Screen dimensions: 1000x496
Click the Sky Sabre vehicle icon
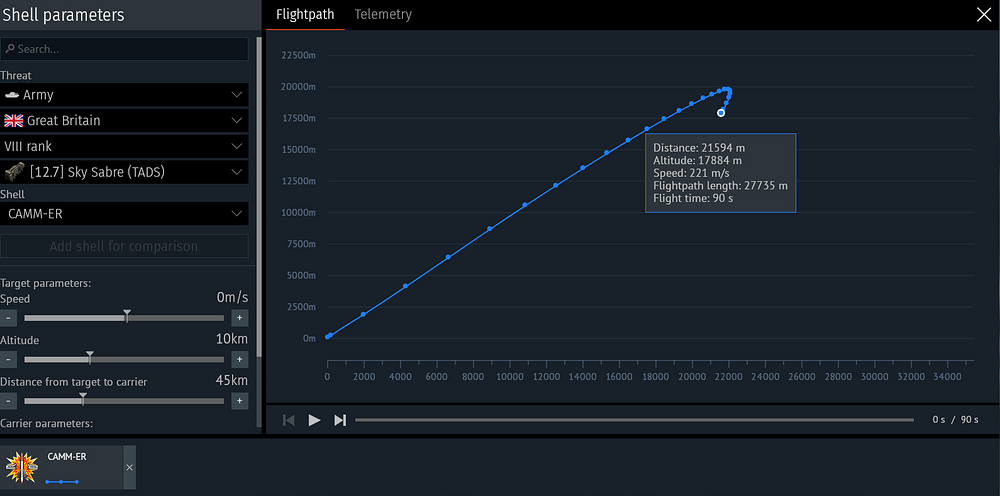point(15,171)
